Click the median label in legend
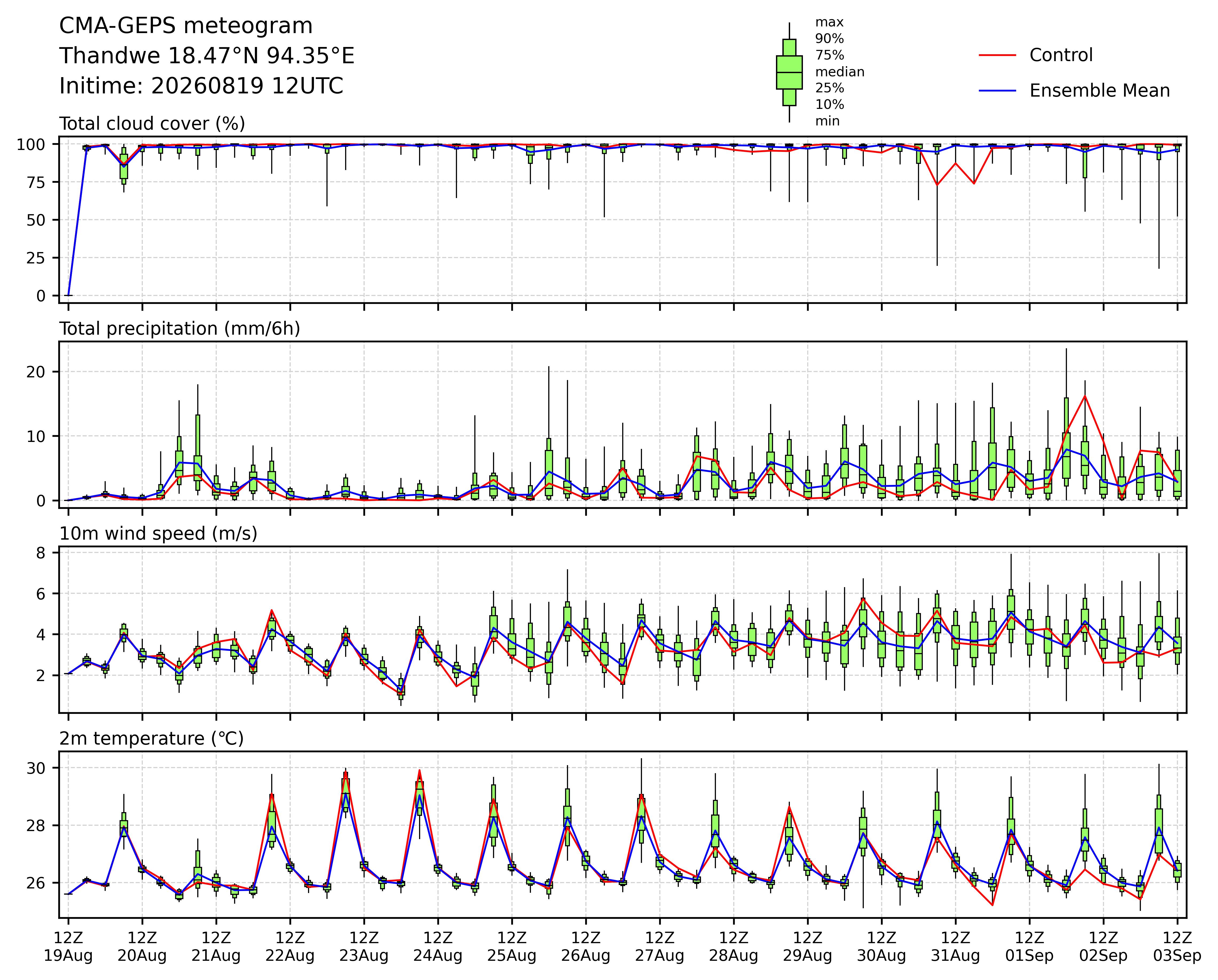This screenshot has width=1218, height=980. tap(839, 72)
